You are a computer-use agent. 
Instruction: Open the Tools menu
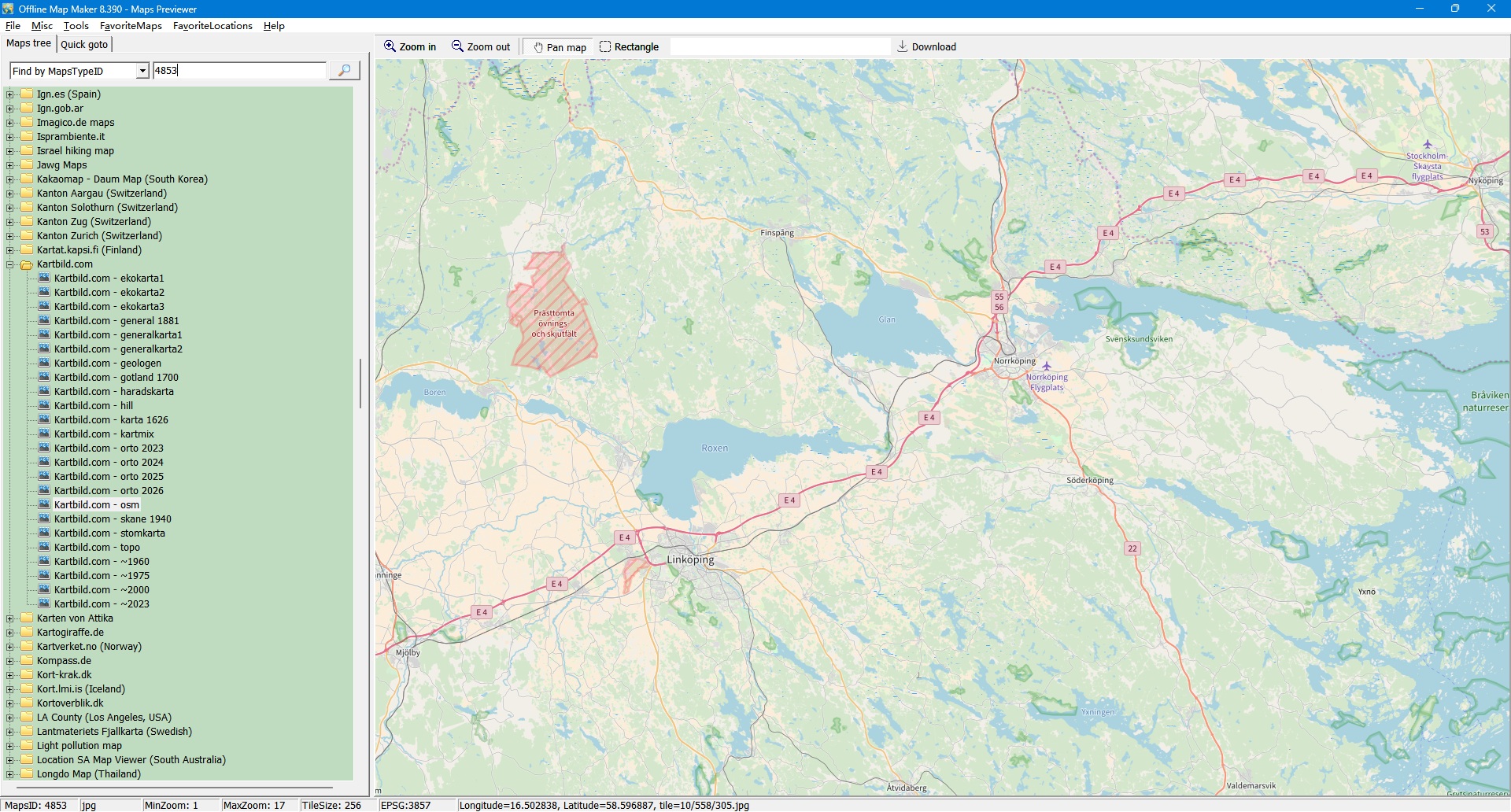click(76, 26)
